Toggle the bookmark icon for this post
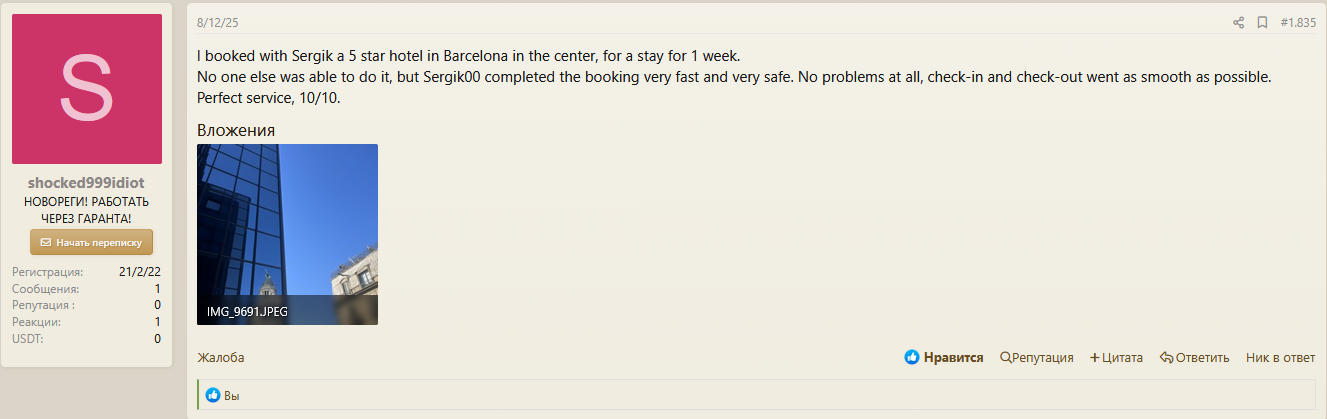This screenshot has width=1327, height=419. pyautogui.click(x=1262, y=23)
